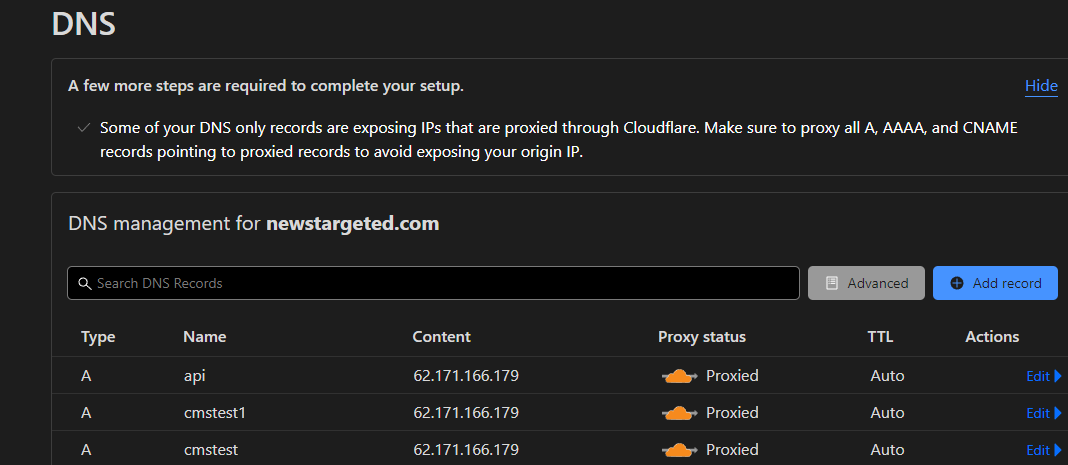Open the Add record form
Screen dimensions: 1068x465
pyautogui.click(x=995, y=283)
